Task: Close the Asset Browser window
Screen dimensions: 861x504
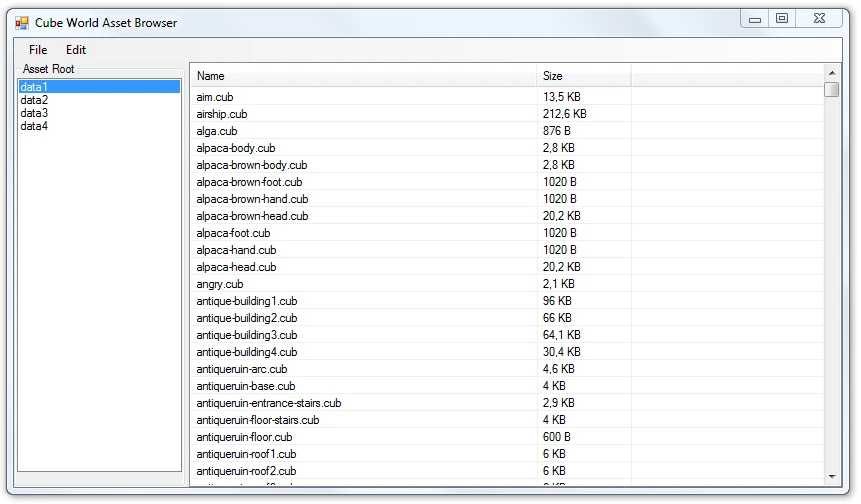Action: [819, 19]
